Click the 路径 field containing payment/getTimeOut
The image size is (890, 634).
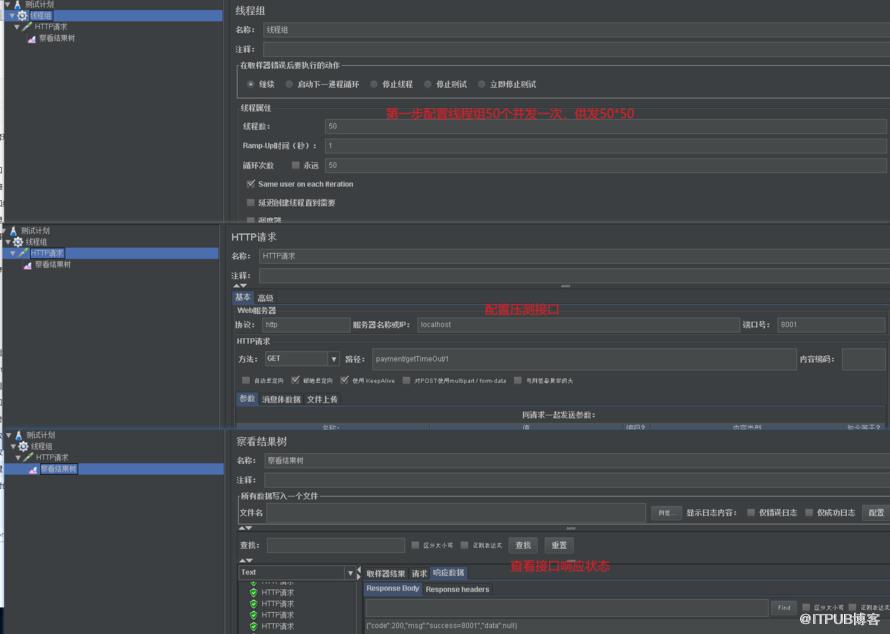(584, 359)
